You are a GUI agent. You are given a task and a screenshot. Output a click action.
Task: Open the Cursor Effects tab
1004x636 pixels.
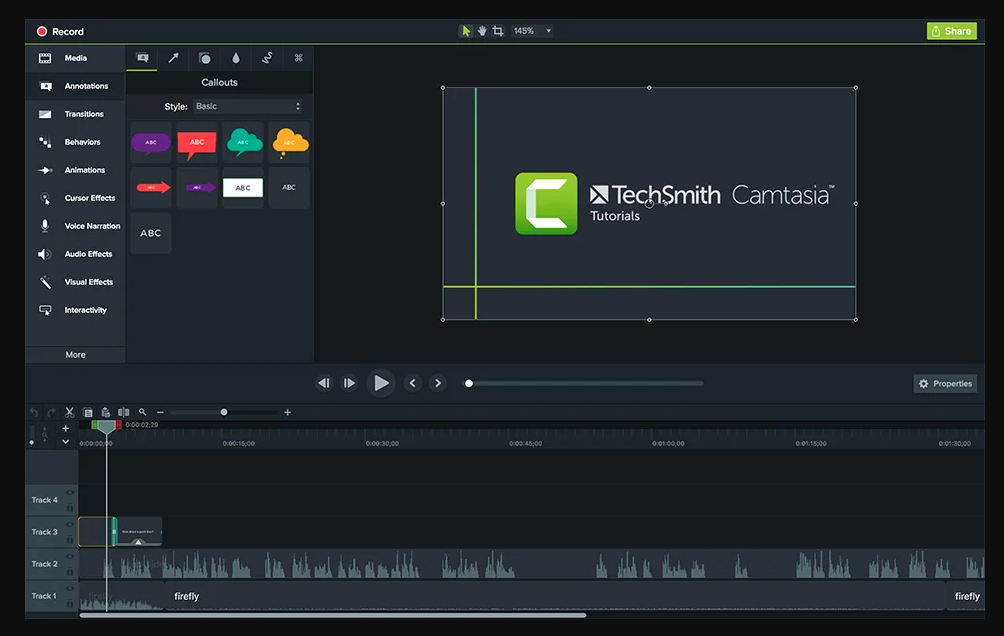pyautogui.click(x=75, y=198)
